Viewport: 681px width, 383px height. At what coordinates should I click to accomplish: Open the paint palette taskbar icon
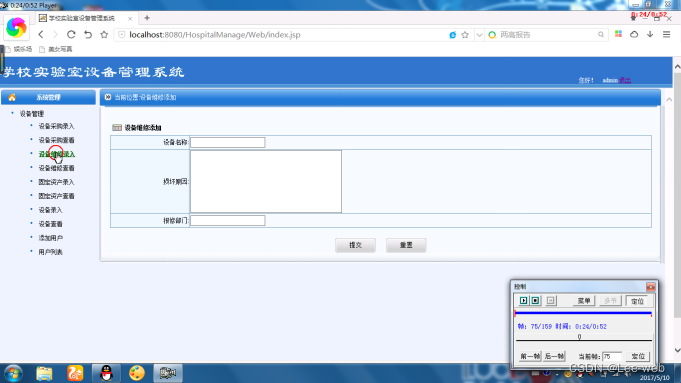137,373
